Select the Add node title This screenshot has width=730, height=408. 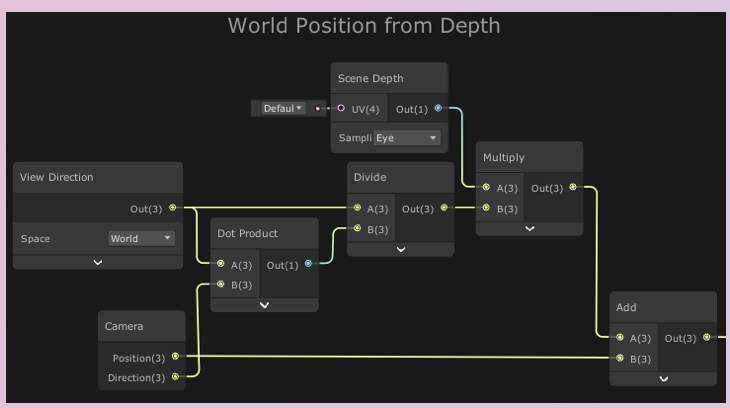coord(626,307)
